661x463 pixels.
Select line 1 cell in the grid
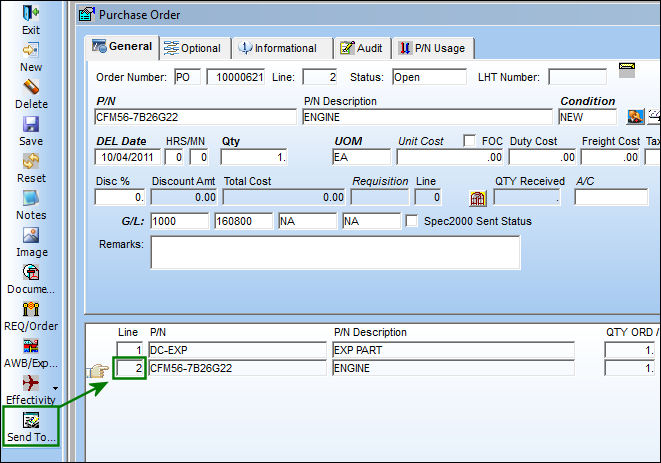(x=130, y=350)
